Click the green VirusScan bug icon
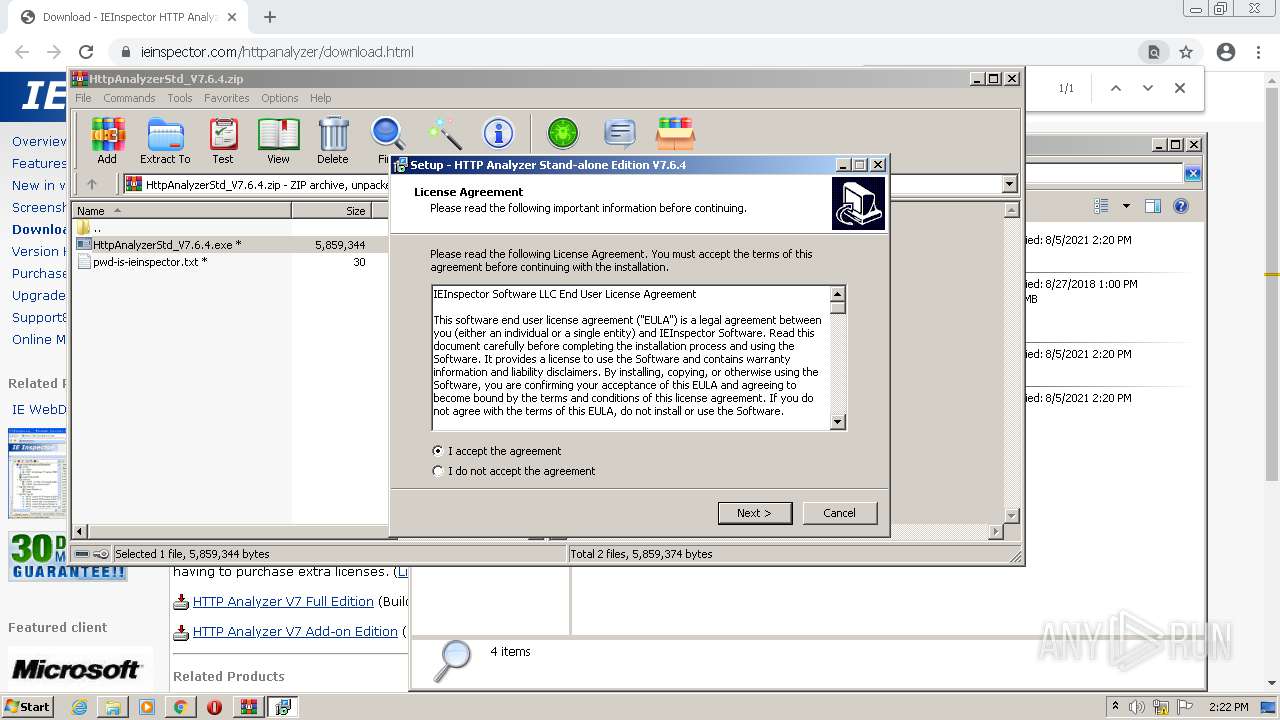1280x720 pixels. (x=563, y=133)
